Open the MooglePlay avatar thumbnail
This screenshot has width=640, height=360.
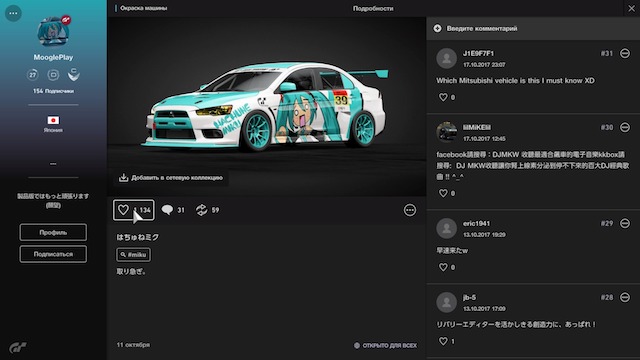click(x=53, y=31)
